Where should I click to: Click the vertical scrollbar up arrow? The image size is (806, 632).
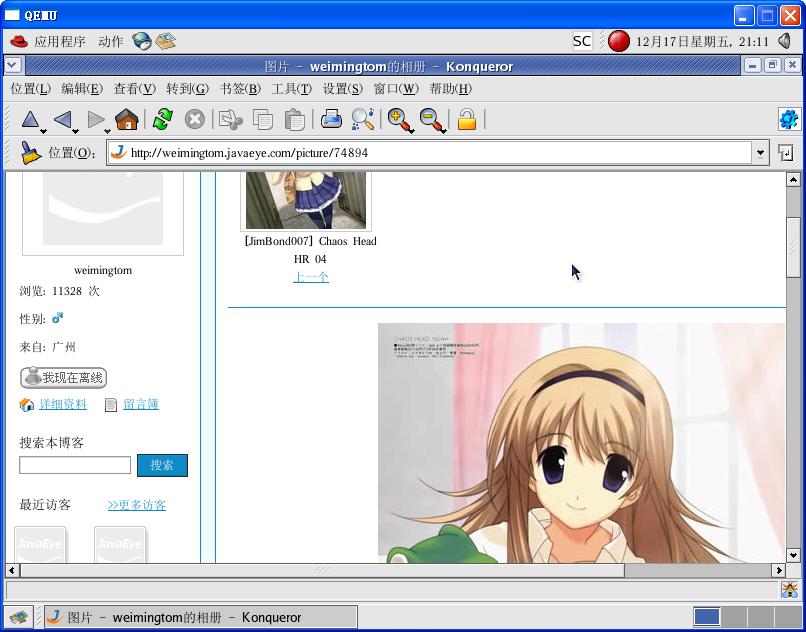pos(793,179)
